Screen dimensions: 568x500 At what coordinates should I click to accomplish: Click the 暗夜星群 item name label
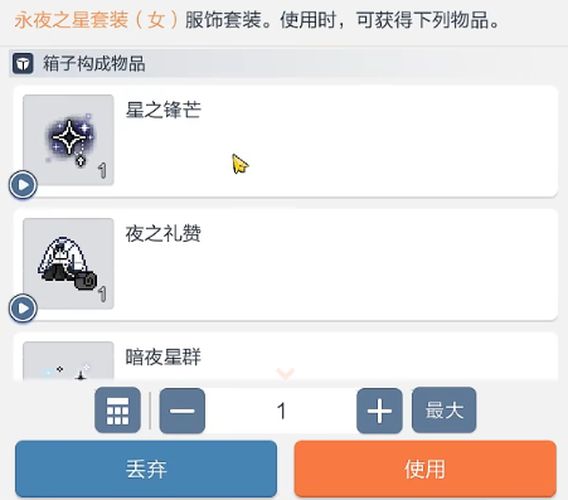tap(163, 357)
